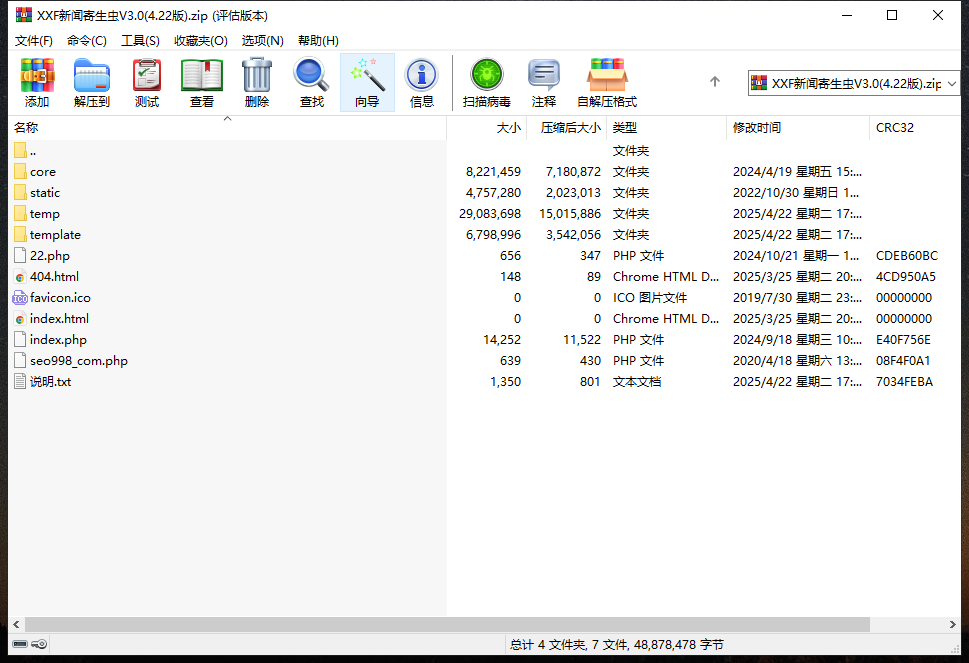
Task: Click the 查看 (View) book icon
Action: click(202, 82)
